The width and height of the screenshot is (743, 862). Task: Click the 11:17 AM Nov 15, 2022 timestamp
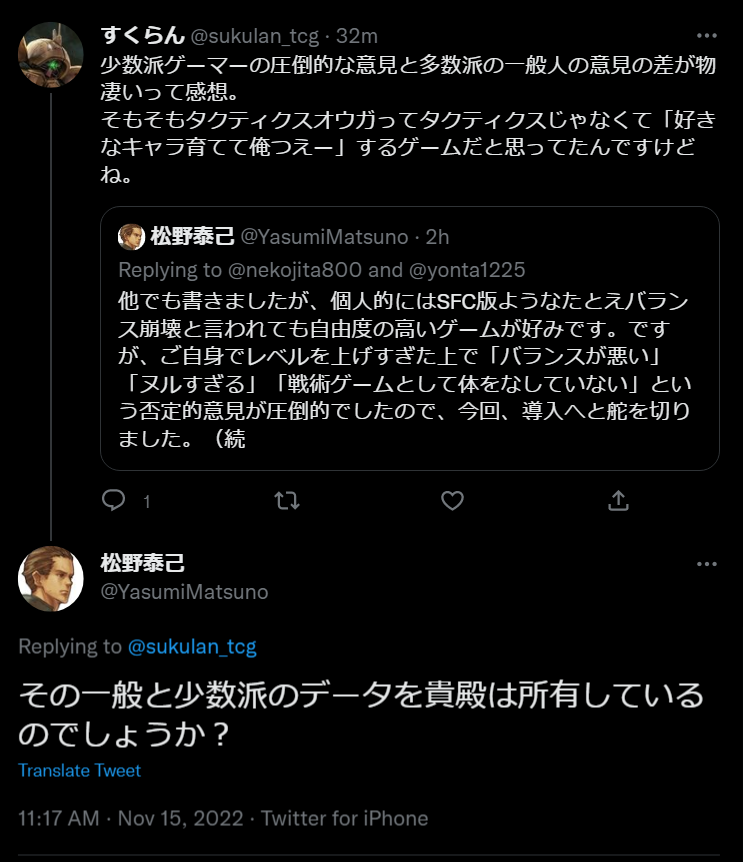coord(131,818)
